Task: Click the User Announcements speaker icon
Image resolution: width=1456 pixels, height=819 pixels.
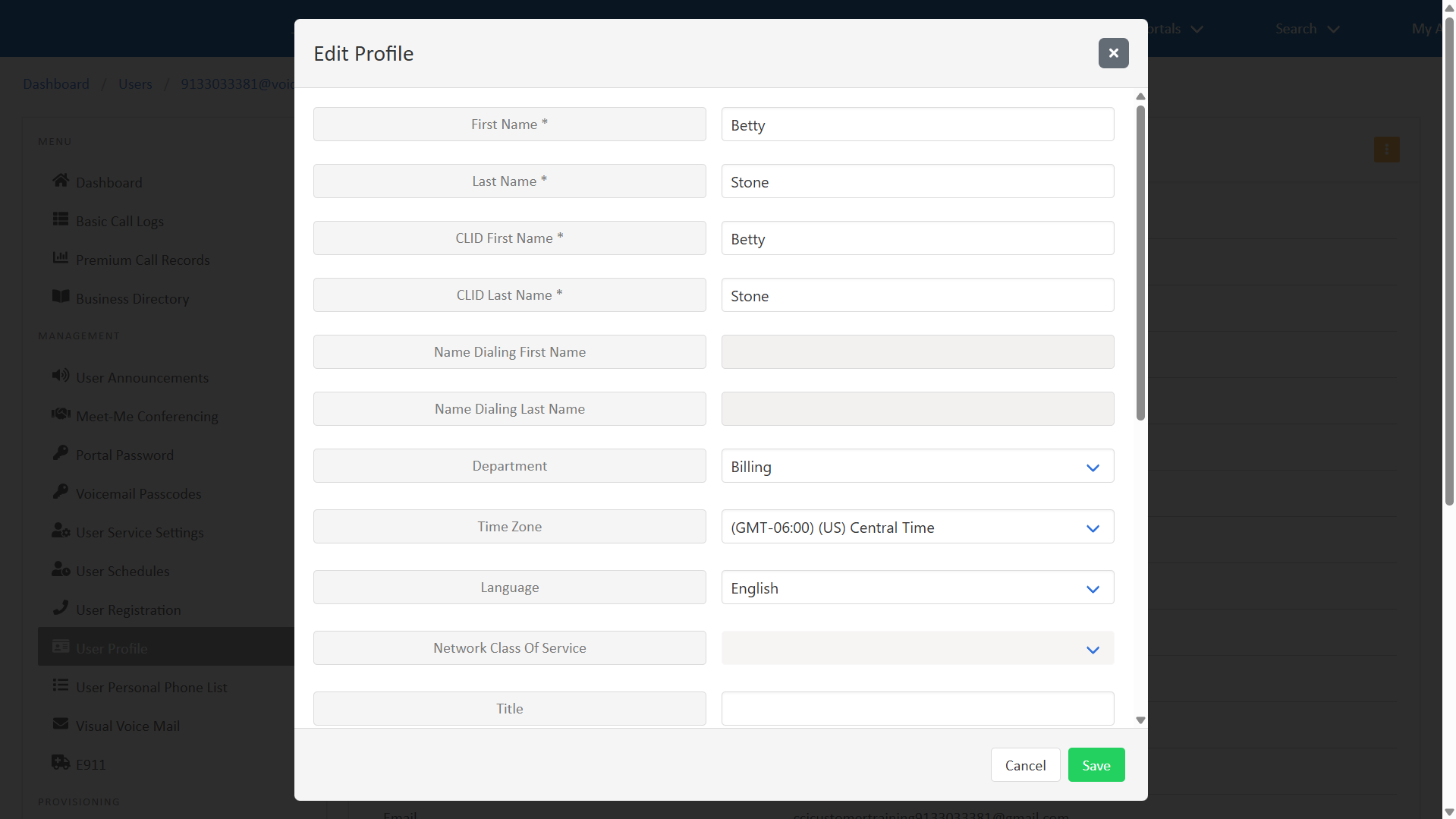Action: pos(61,376)
